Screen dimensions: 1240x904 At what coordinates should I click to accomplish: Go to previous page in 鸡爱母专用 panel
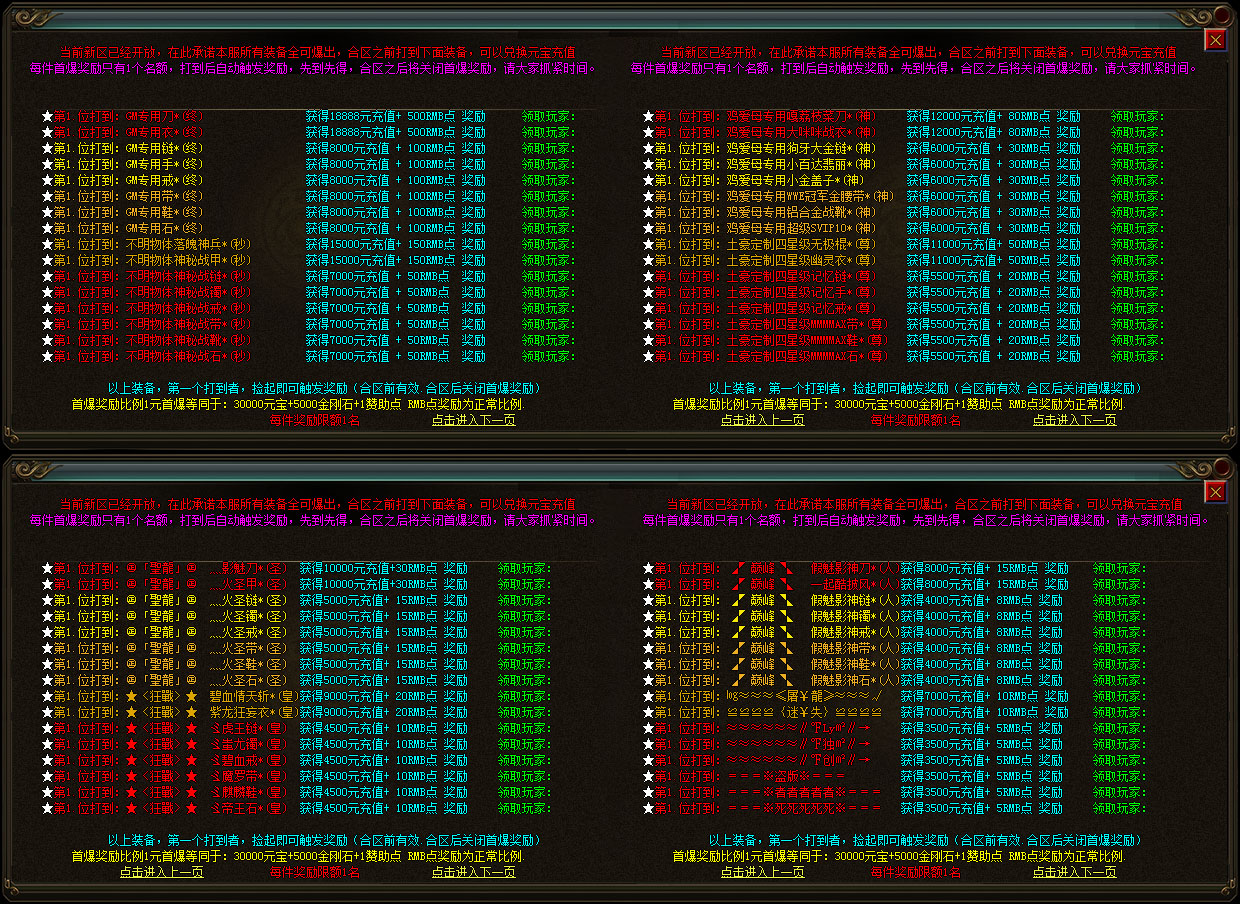(x=762, y=421)
